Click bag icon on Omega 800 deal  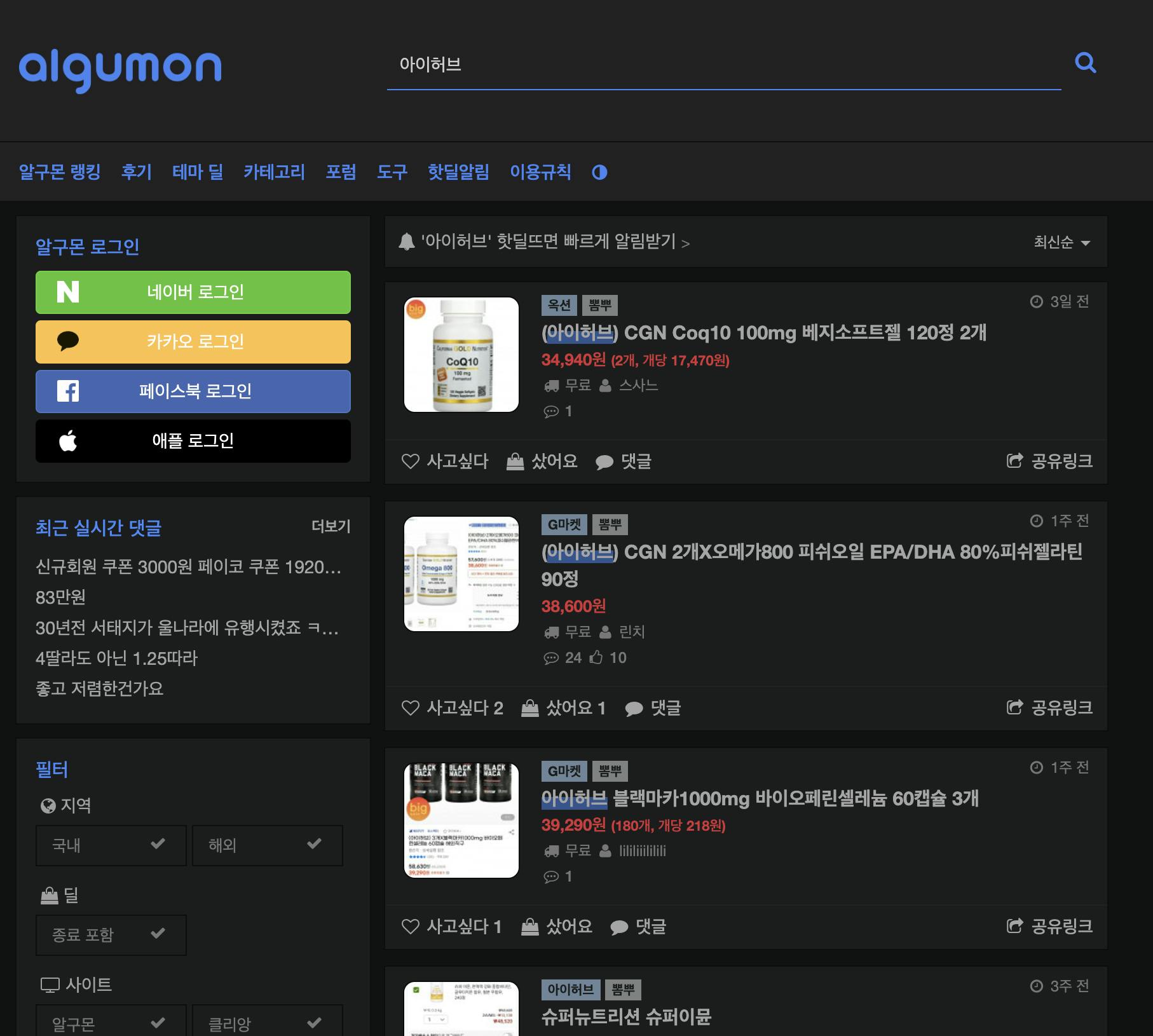point(530,708)
